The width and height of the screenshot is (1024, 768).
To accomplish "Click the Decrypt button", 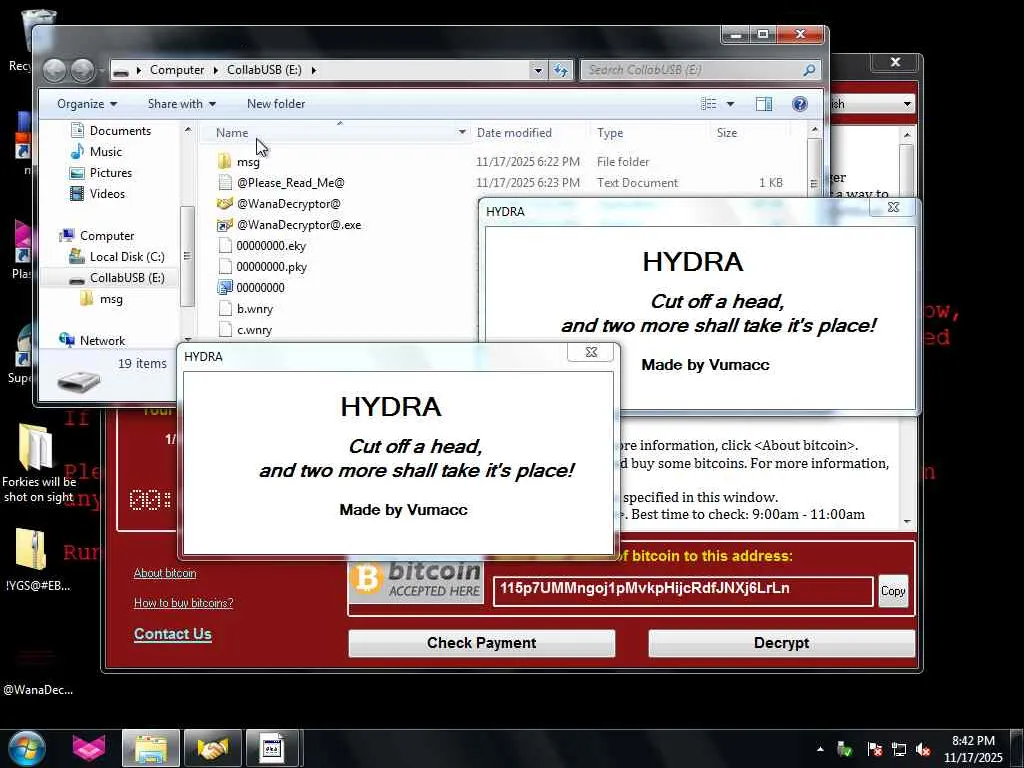I will (x=781, y=643).
